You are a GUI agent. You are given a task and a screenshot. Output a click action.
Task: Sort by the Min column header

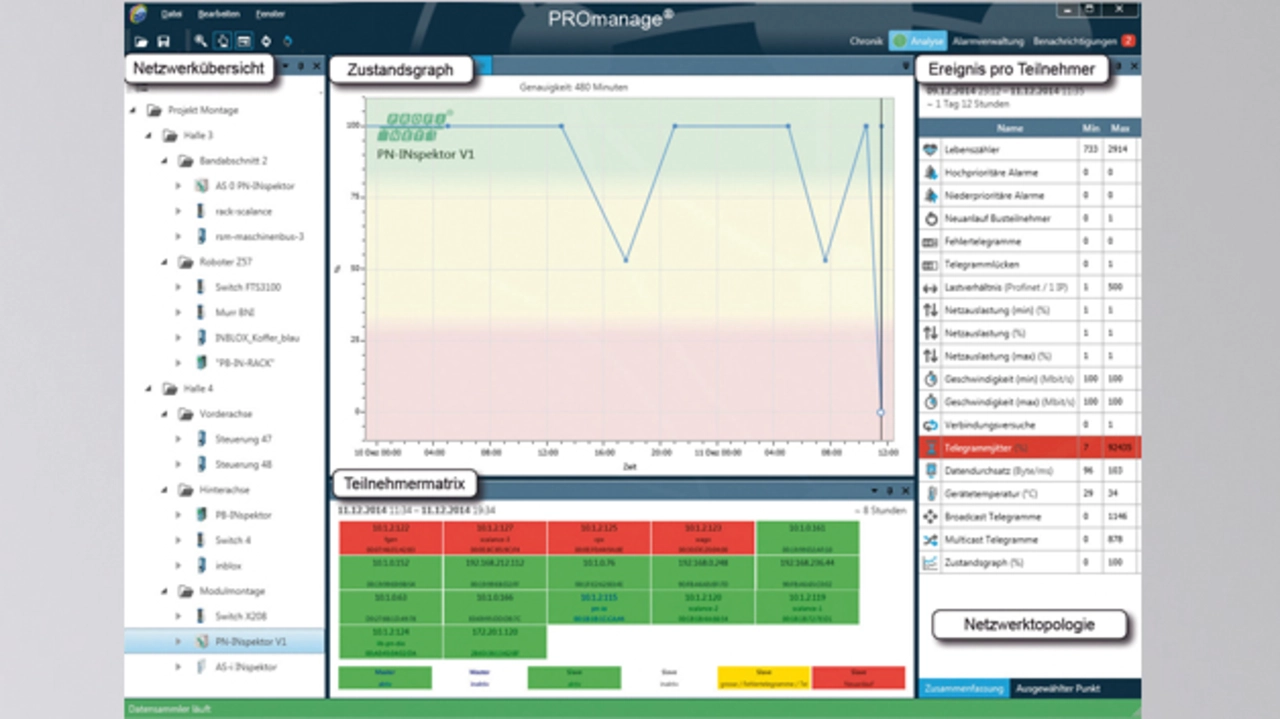click(1091, 128)
